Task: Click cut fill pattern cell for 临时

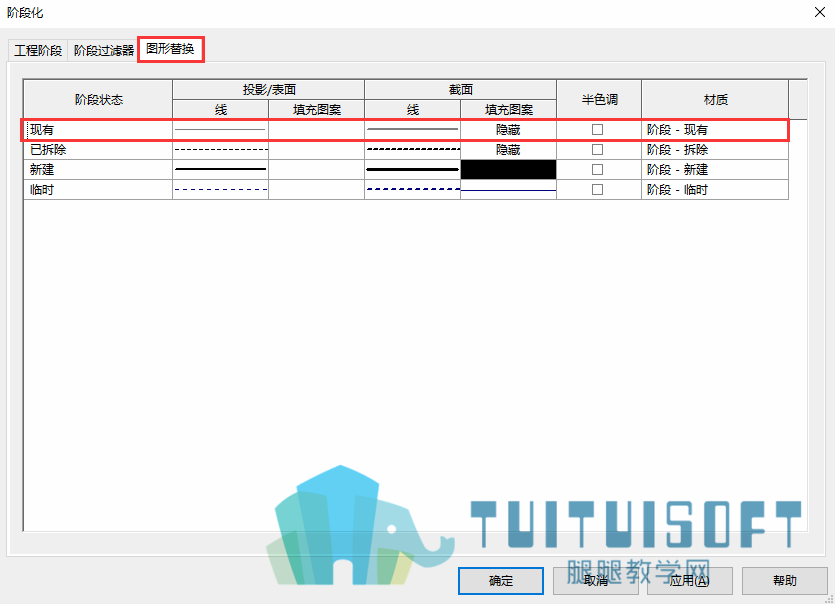Action: (x=509, y=190)
